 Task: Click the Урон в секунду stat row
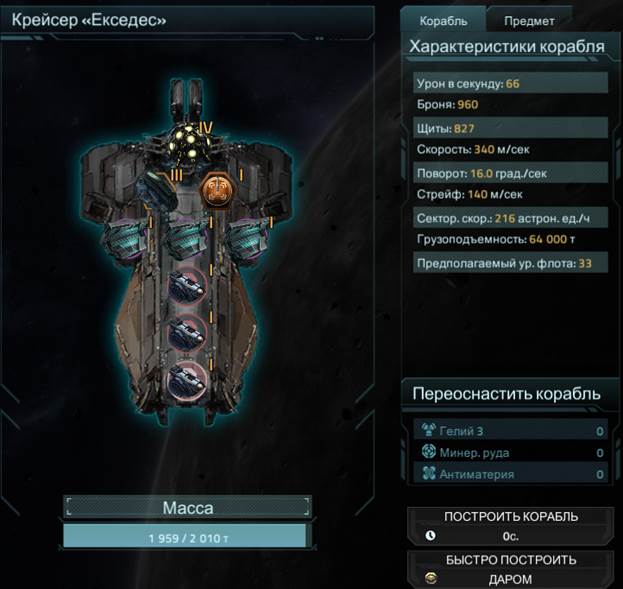pos(510,83)
